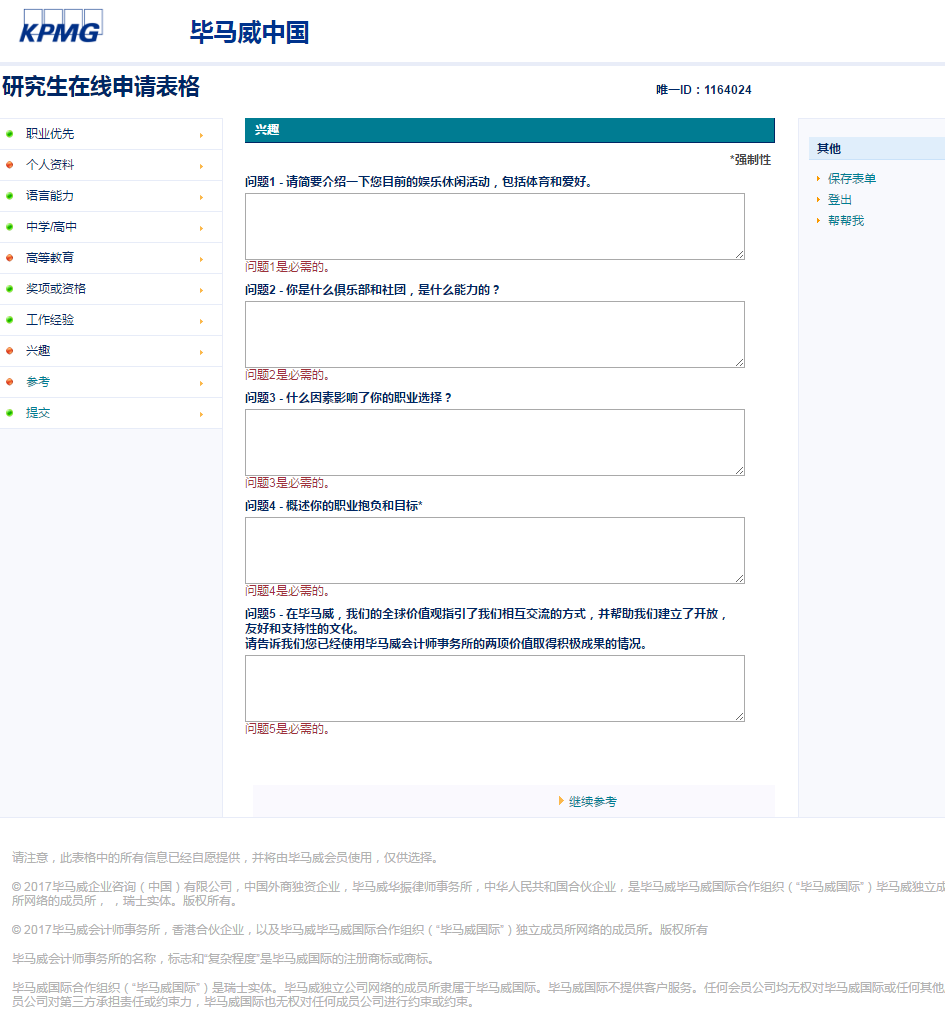Click arrow at right of 语言能力 row
The height and width of the screenshot is (1015, 945).
tap(201, 197)
